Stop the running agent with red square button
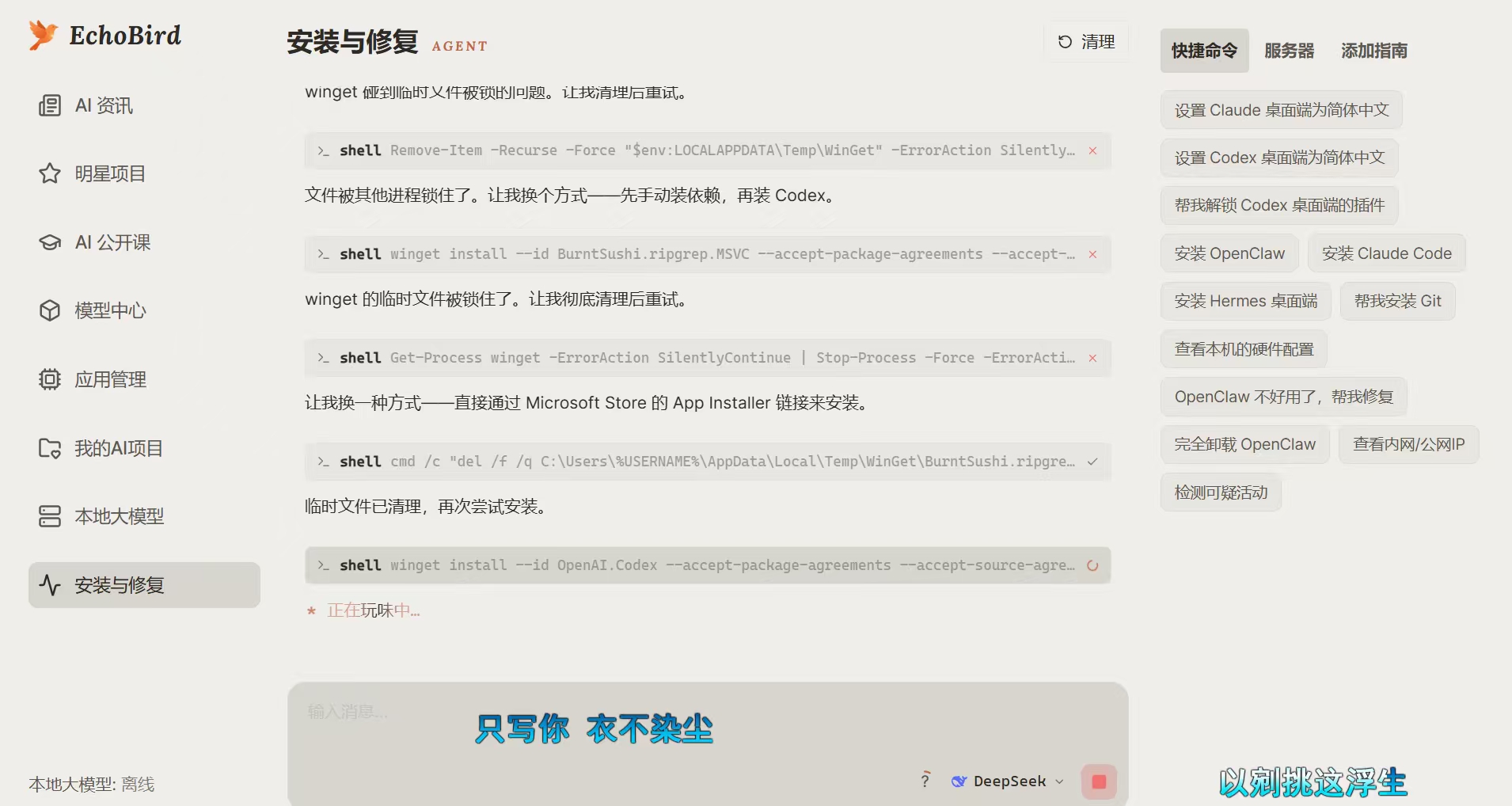Screen dimensions: 1512x806 [x=1099, y=781]
